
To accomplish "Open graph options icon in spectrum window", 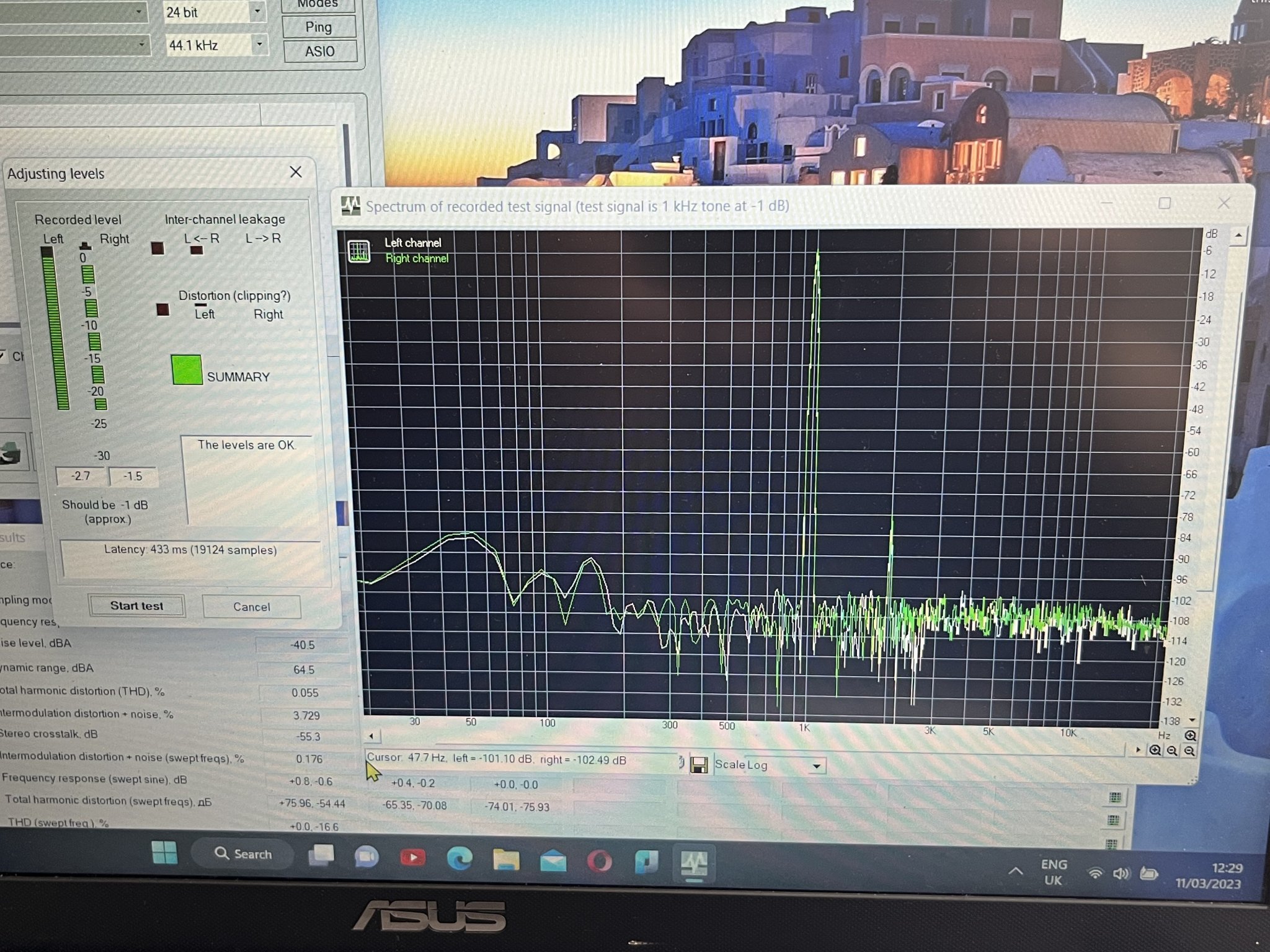I will tap(359, 251).
